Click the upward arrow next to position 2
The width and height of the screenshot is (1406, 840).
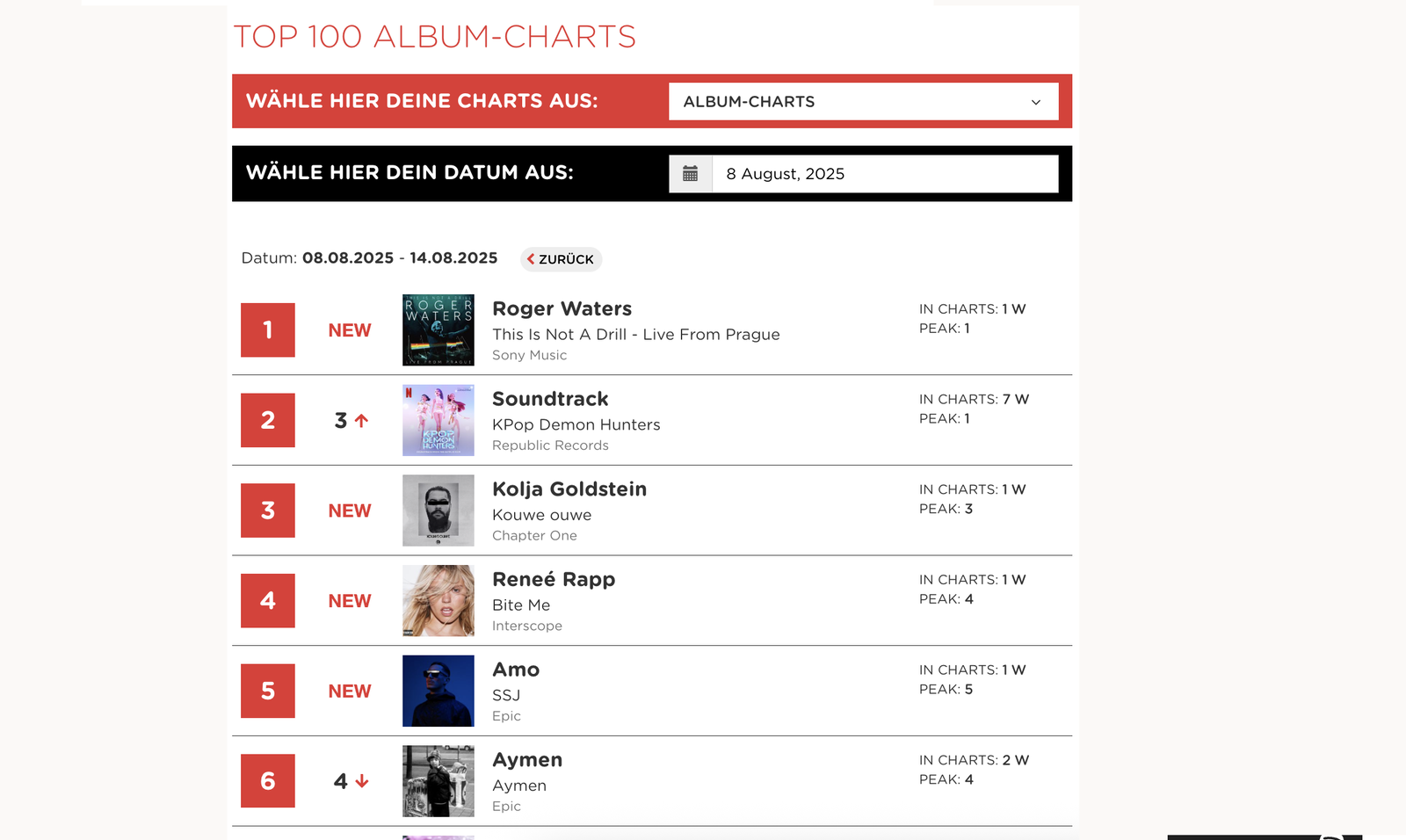[x=359, y=420]
